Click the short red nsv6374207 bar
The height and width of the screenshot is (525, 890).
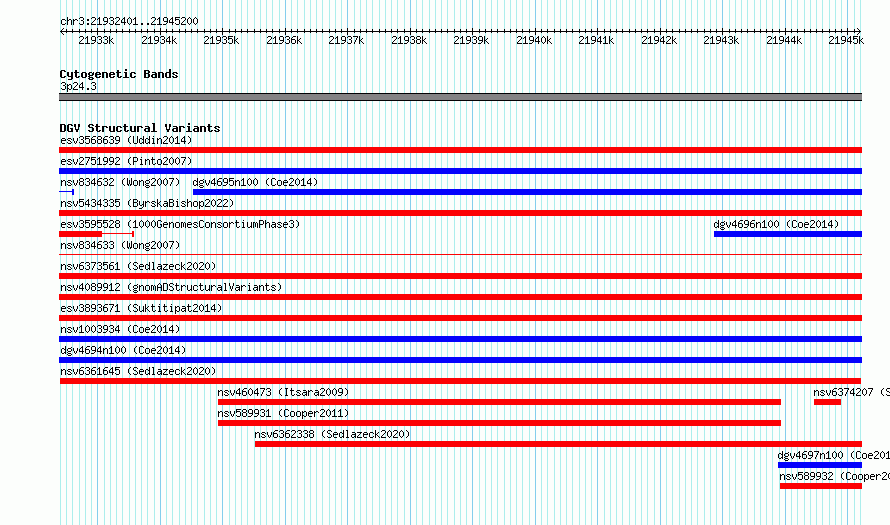(828, 402)
